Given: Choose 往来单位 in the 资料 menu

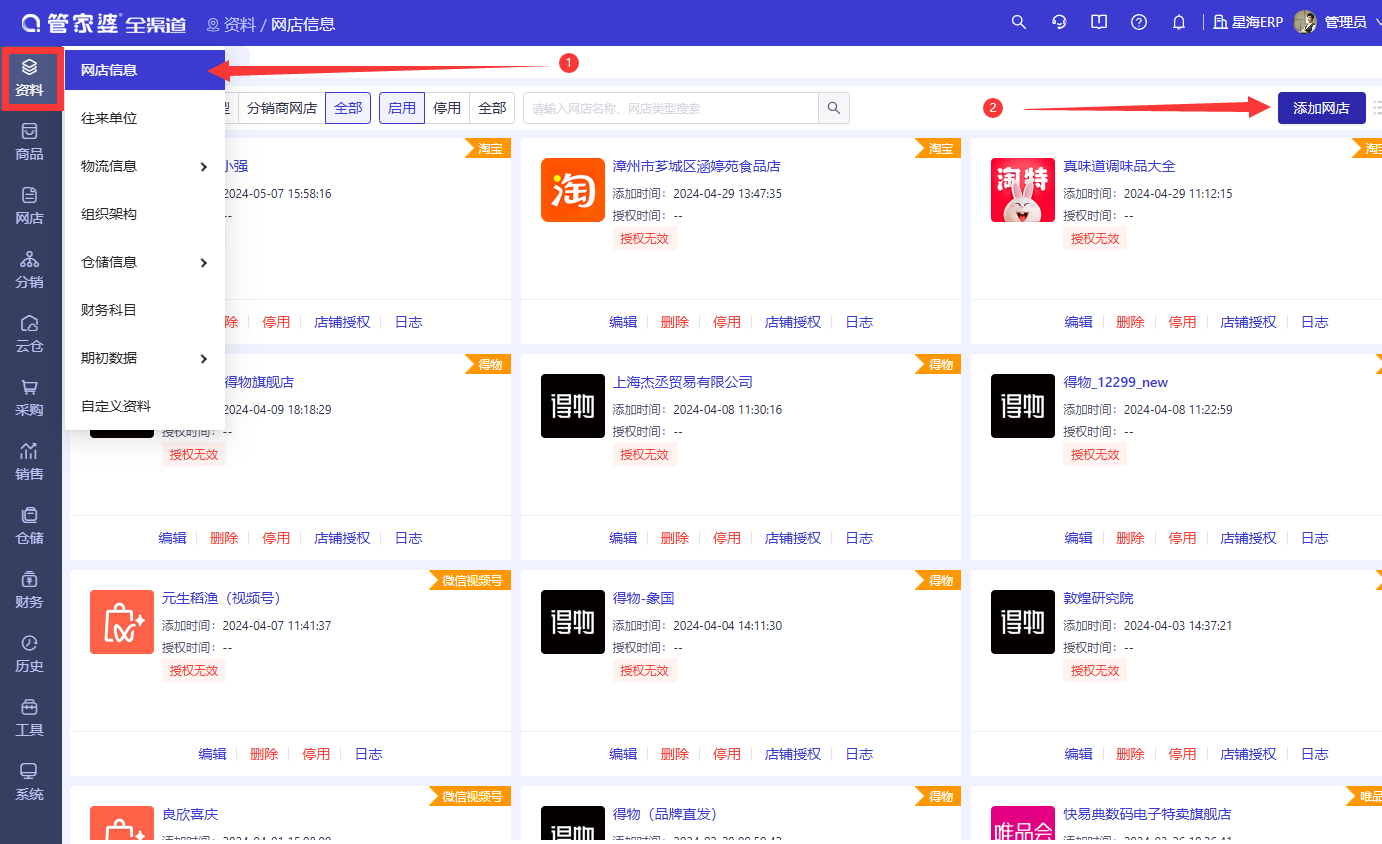Looking at the screenshot, I should (x=145, y=118).
